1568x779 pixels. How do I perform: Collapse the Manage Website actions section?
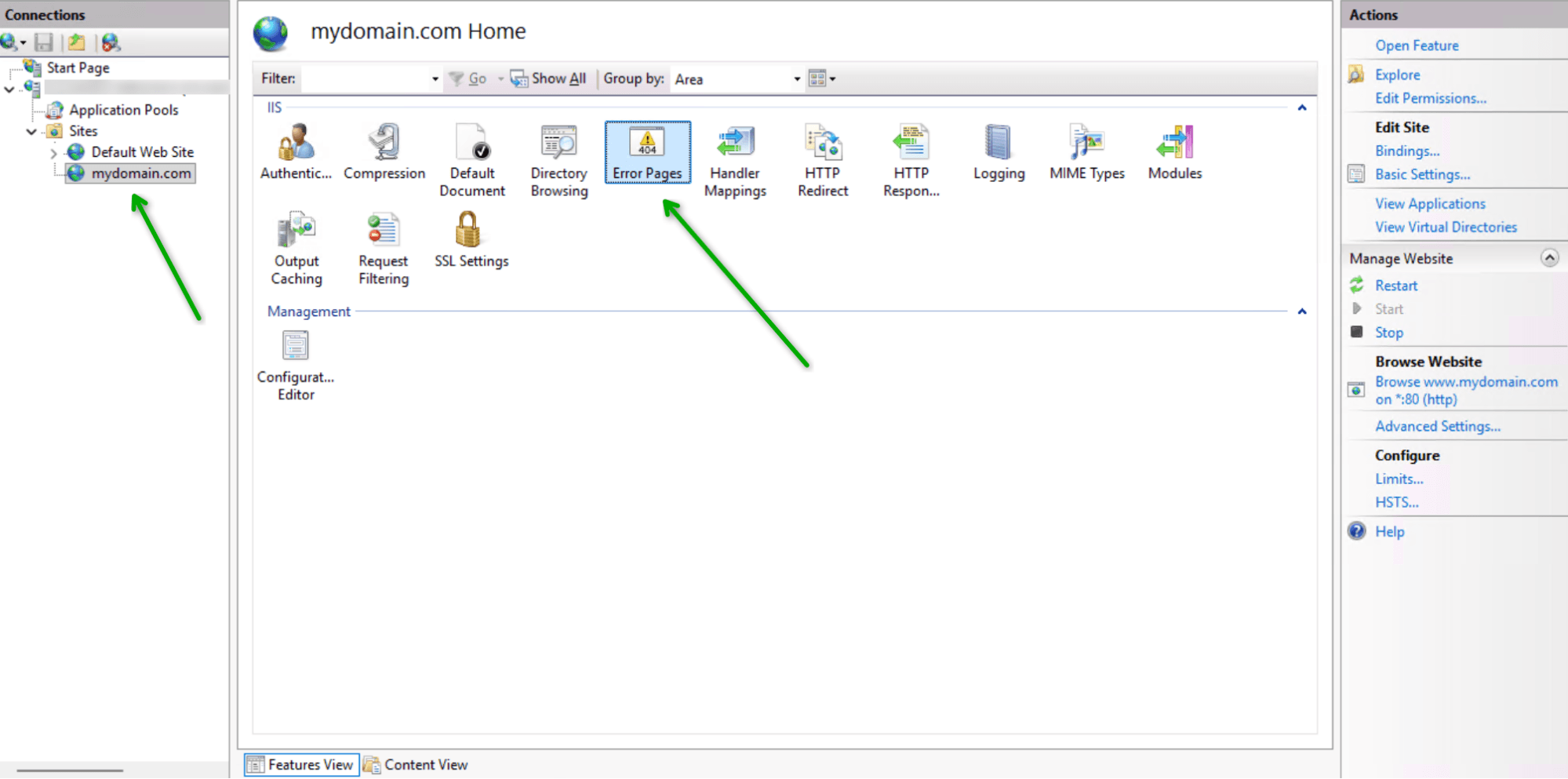(1549, 258)
